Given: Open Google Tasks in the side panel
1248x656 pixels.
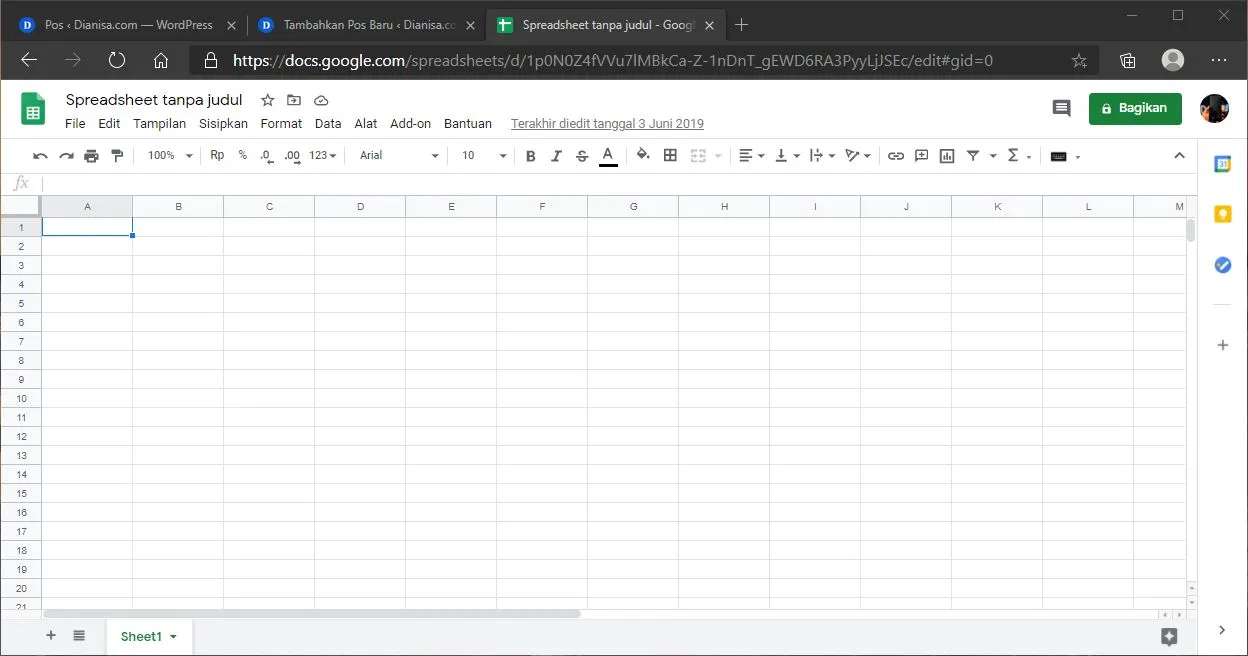Looking at the screenshot, I should click(x=1222, y=265).
